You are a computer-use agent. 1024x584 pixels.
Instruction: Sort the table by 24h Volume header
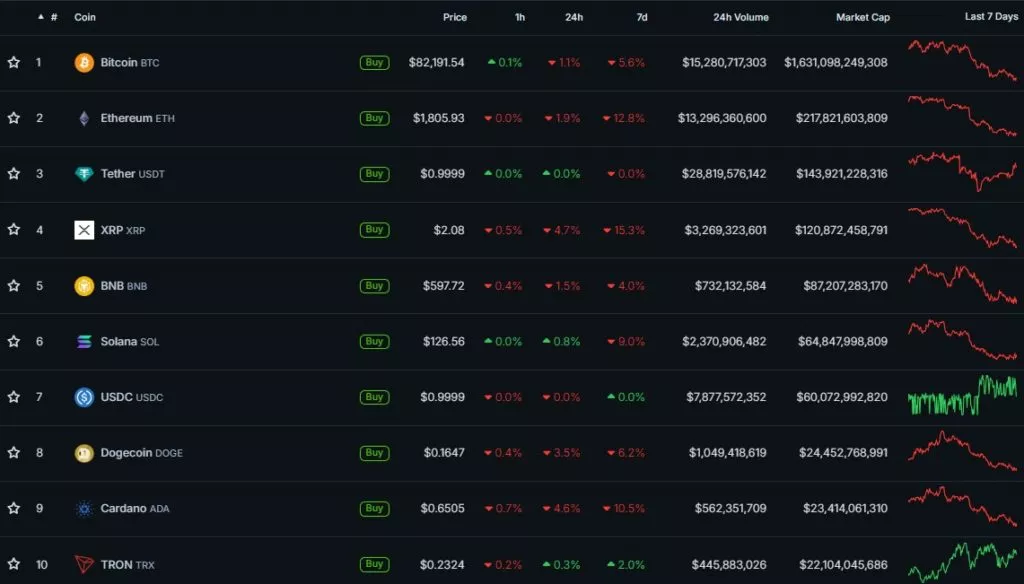[x=739, y=17]
